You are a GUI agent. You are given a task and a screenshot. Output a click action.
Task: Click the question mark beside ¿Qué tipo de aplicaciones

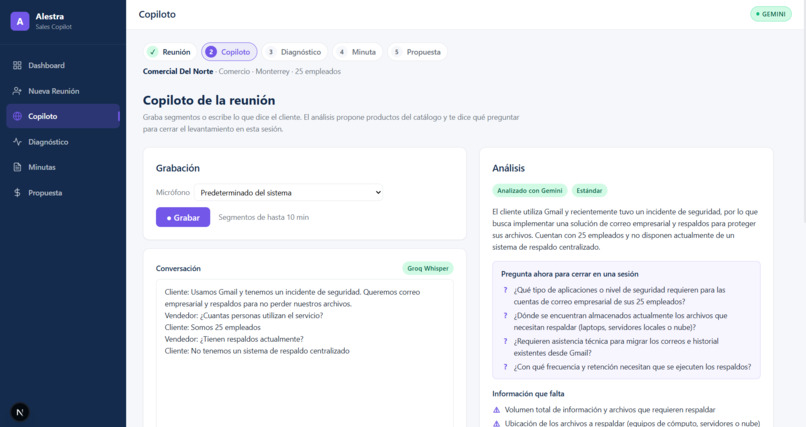[x=505, y=290]
